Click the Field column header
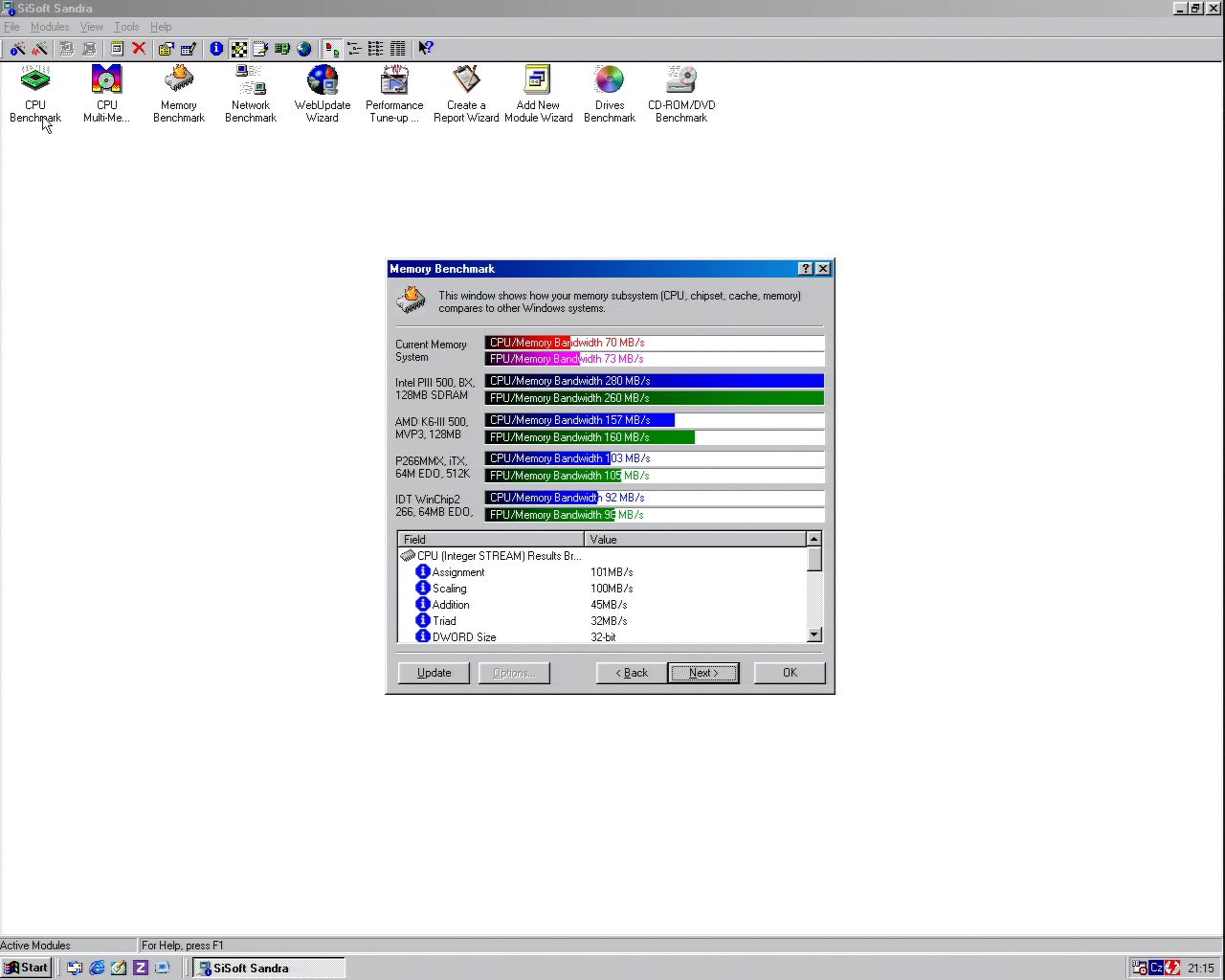The height and width of the screenshot is (980, 1225). (x=491, y=540)
